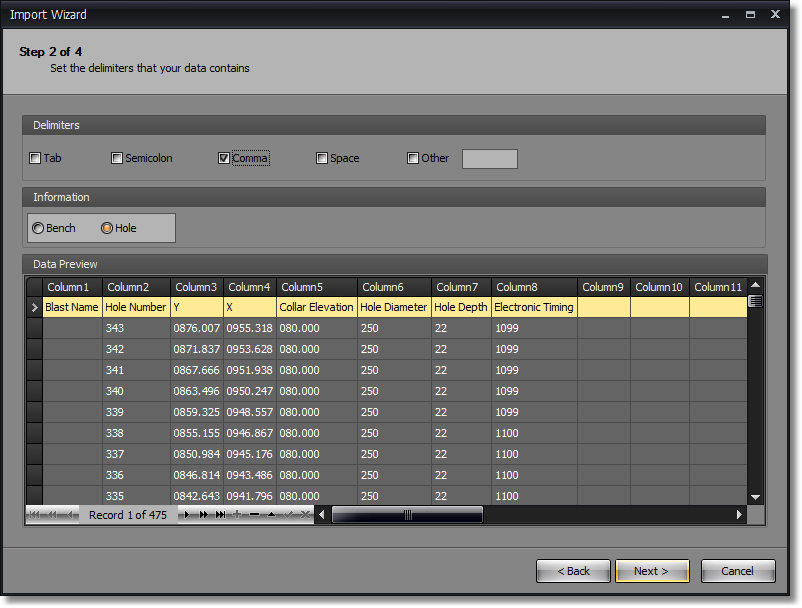The height and width of the screenshot is (608, 802).
Task: Go back with the Back button
Action: click(x=572, y=571)
